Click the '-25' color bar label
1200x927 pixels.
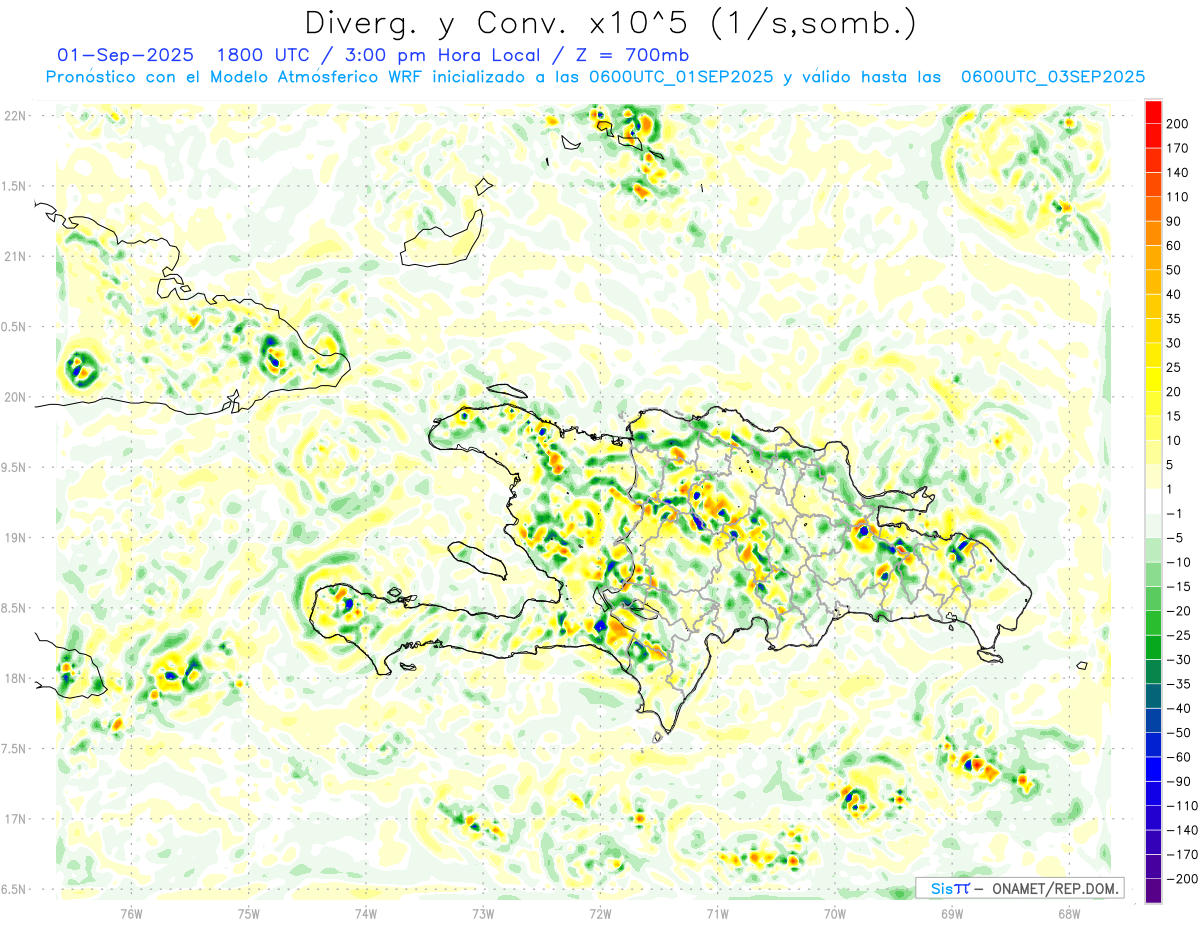[1180, 635]
